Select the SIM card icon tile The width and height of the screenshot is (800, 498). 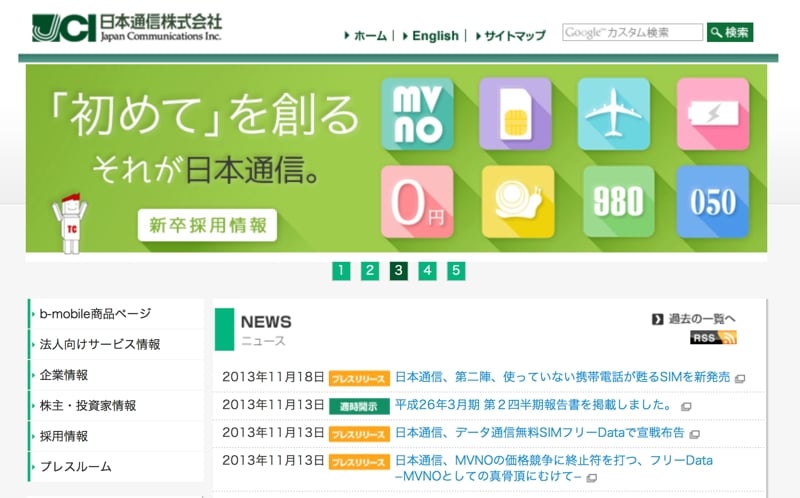tap(515, 114)
